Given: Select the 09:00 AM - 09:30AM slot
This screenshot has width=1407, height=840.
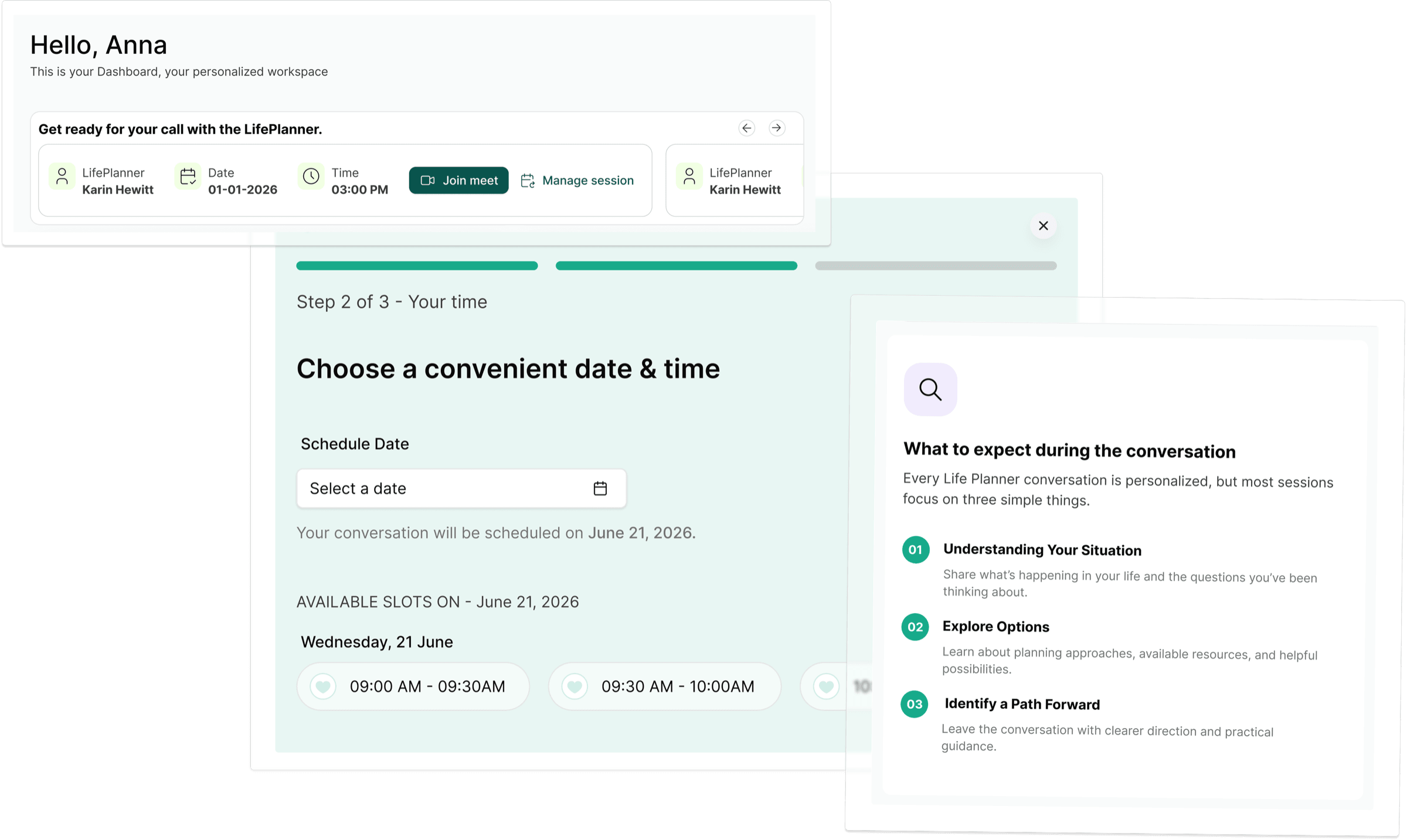Looking at the screenshot, I should click(x=413, y=686).
